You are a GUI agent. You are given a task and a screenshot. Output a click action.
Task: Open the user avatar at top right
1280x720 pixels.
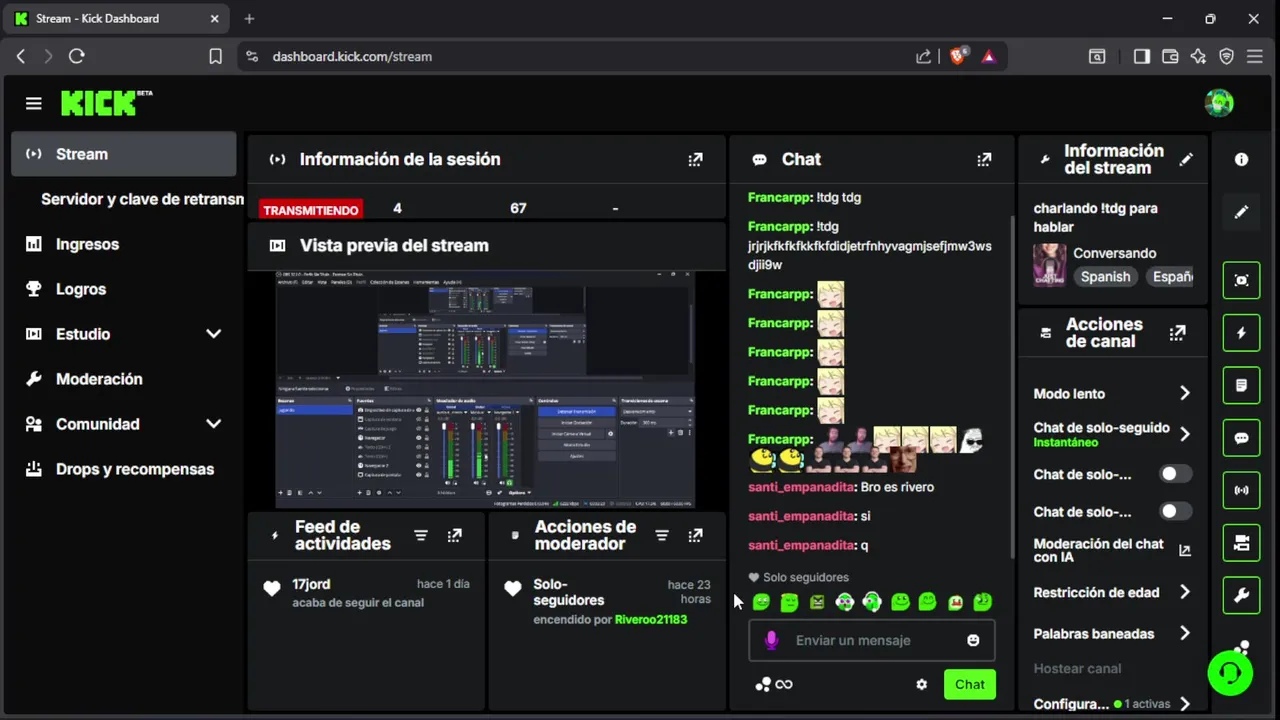click(1219, 103)
